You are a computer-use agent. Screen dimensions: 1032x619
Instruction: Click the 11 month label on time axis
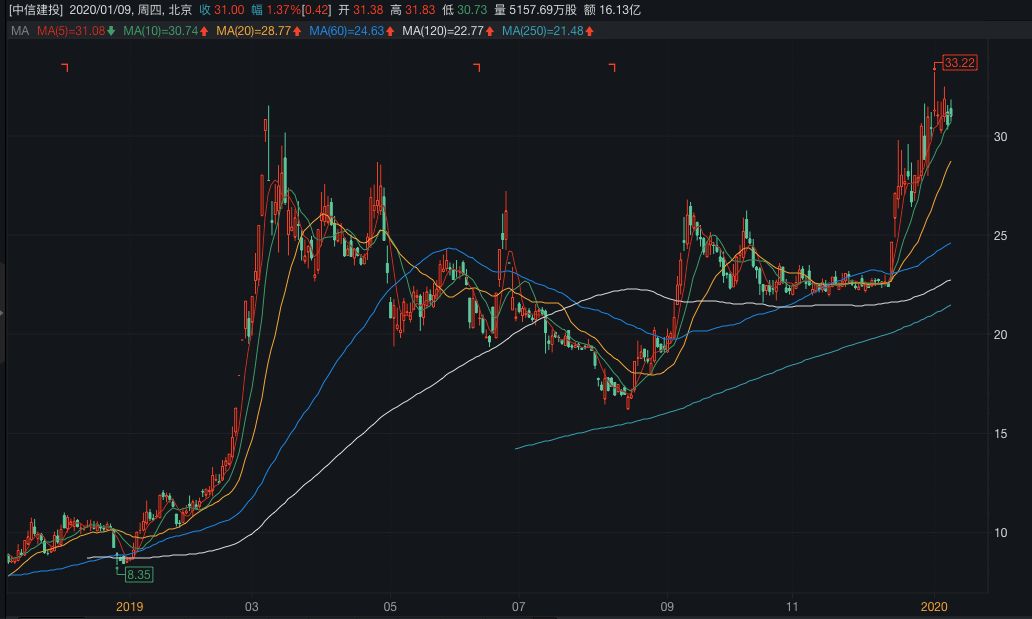[792, 606]
